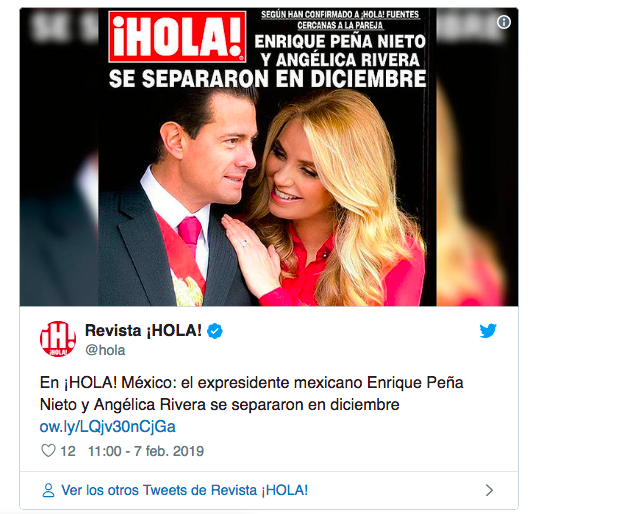The width and height of the screenshot is (619, 514).
Task: Click the 11:00 - 7 feb. 2019 timestamp
Action: pos(146,451)
